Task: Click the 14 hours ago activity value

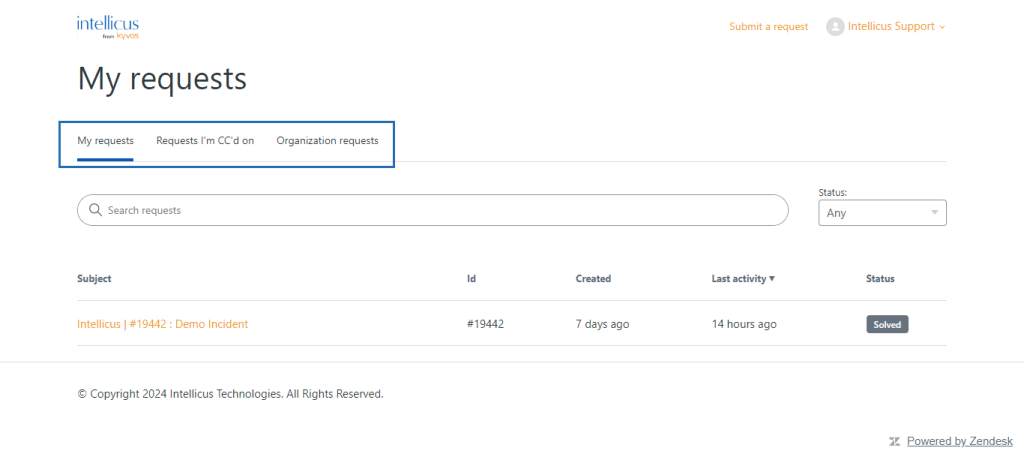Action: (x=744, y=324)
